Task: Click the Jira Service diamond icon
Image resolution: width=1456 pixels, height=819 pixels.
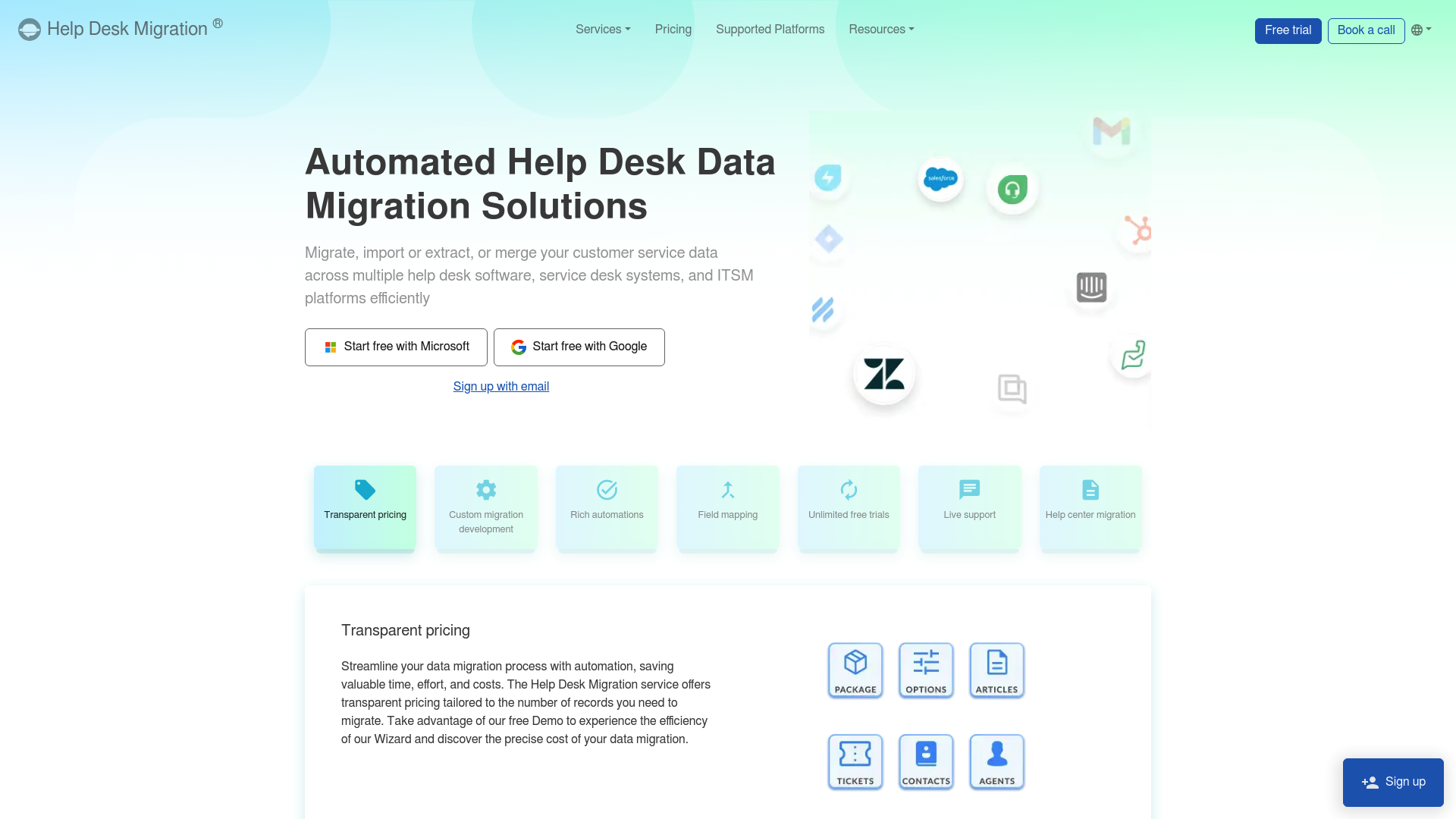Action: 828,240
